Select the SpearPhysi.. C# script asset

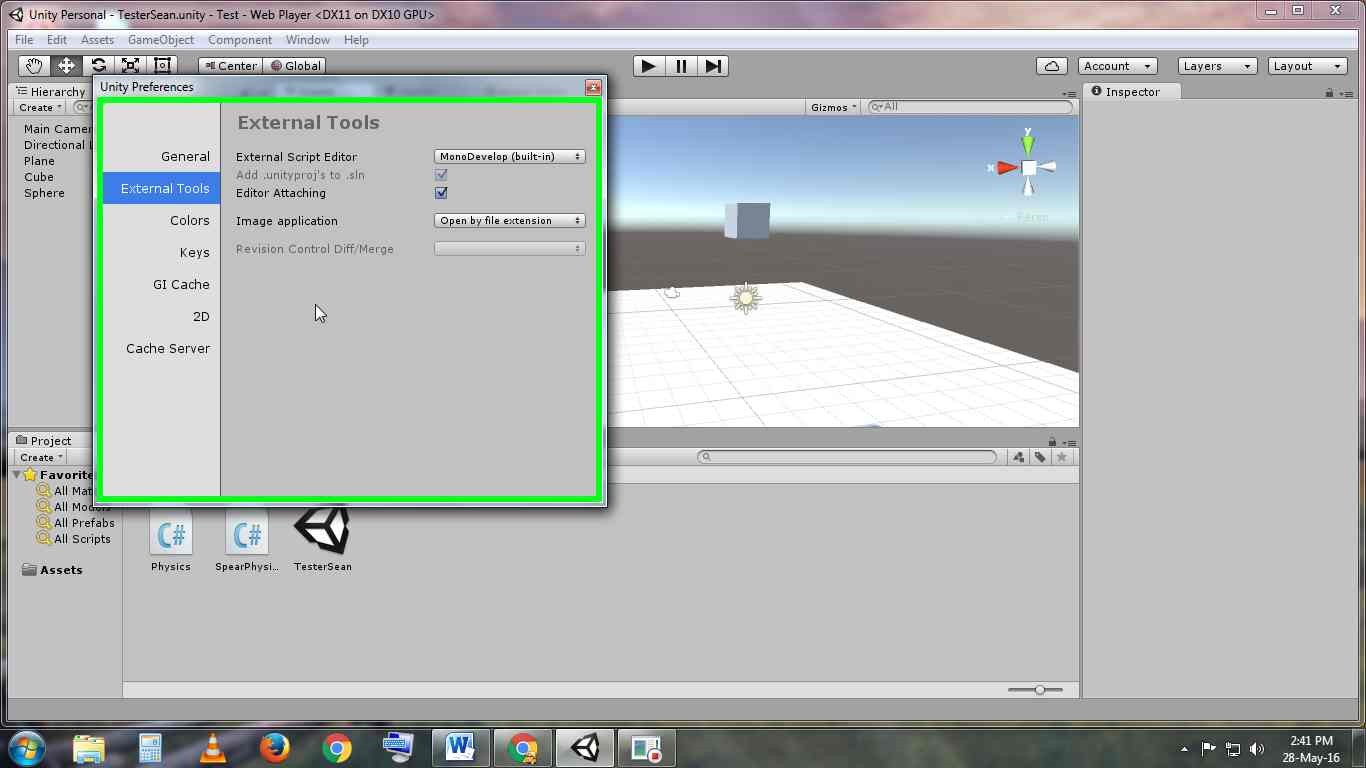coord(247,540)
